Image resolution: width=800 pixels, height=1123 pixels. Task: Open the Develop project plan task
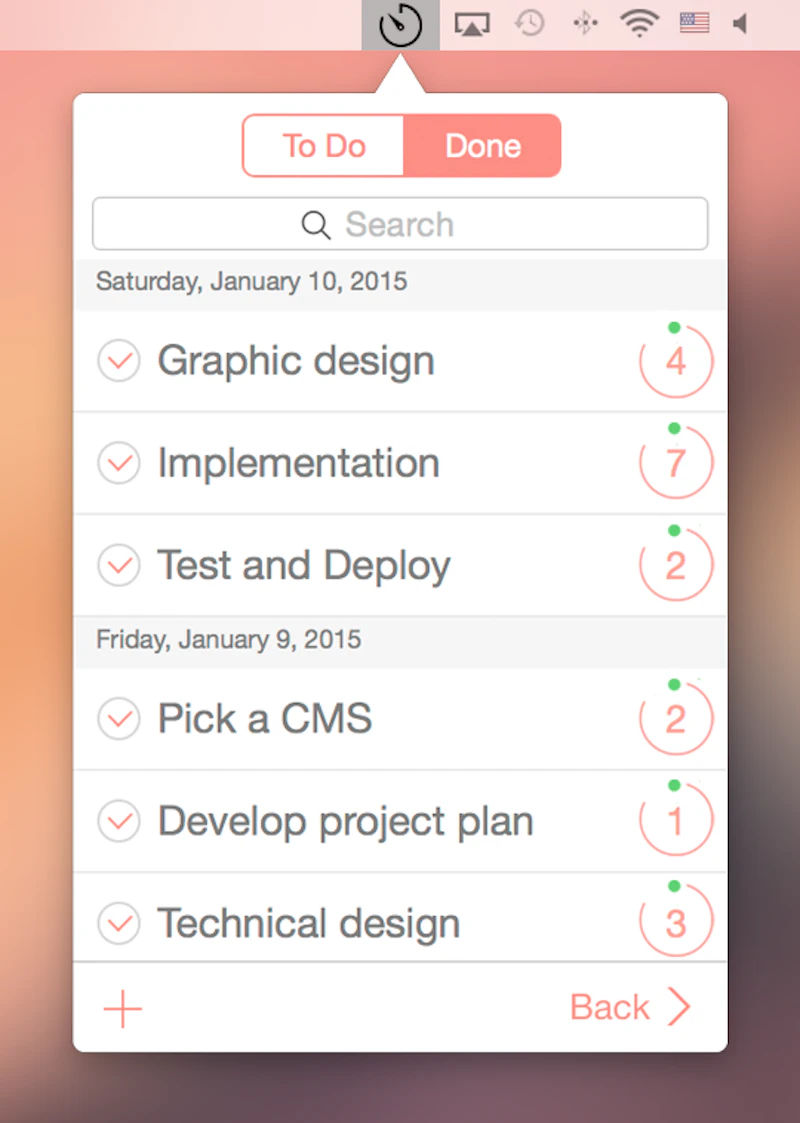pyautogui.click(x=345, y=822)
